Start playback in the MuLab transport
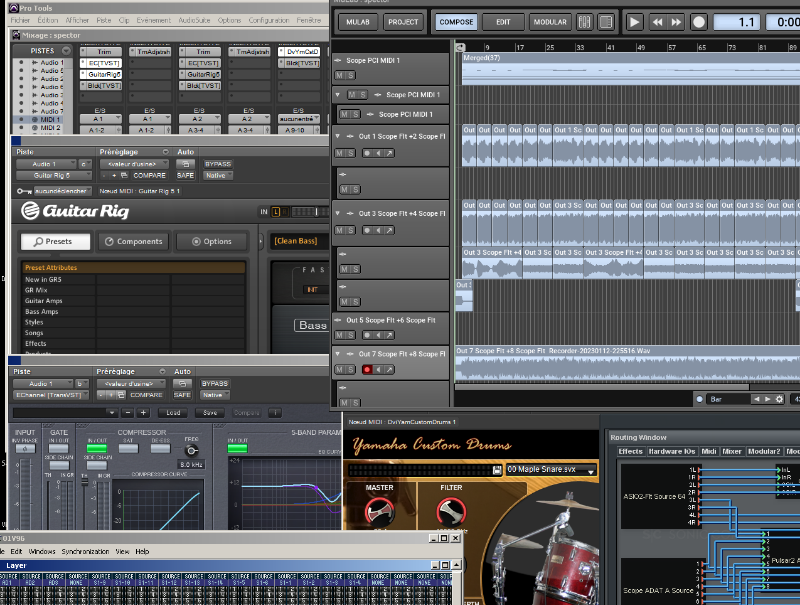 click(x=634, y=22)
